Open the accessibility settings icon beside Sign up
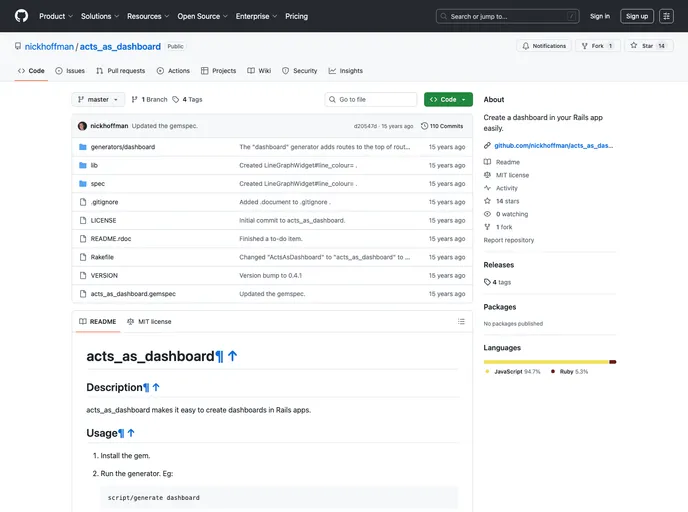Viewport: 688px width, 512px height. (x=666, y=16)
